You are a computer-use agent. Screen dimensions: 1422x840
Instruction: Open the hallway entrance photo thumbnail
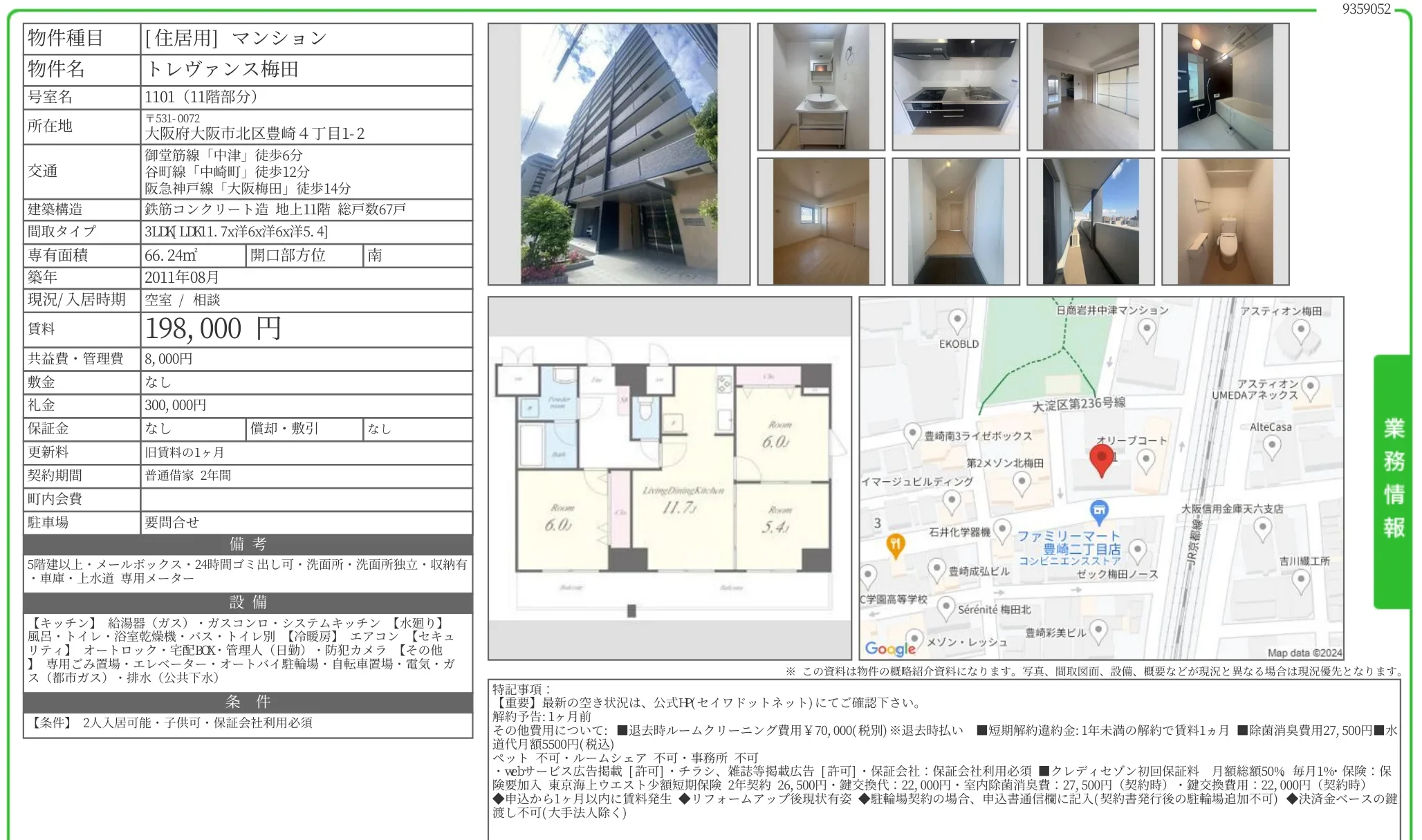point(956,222)
